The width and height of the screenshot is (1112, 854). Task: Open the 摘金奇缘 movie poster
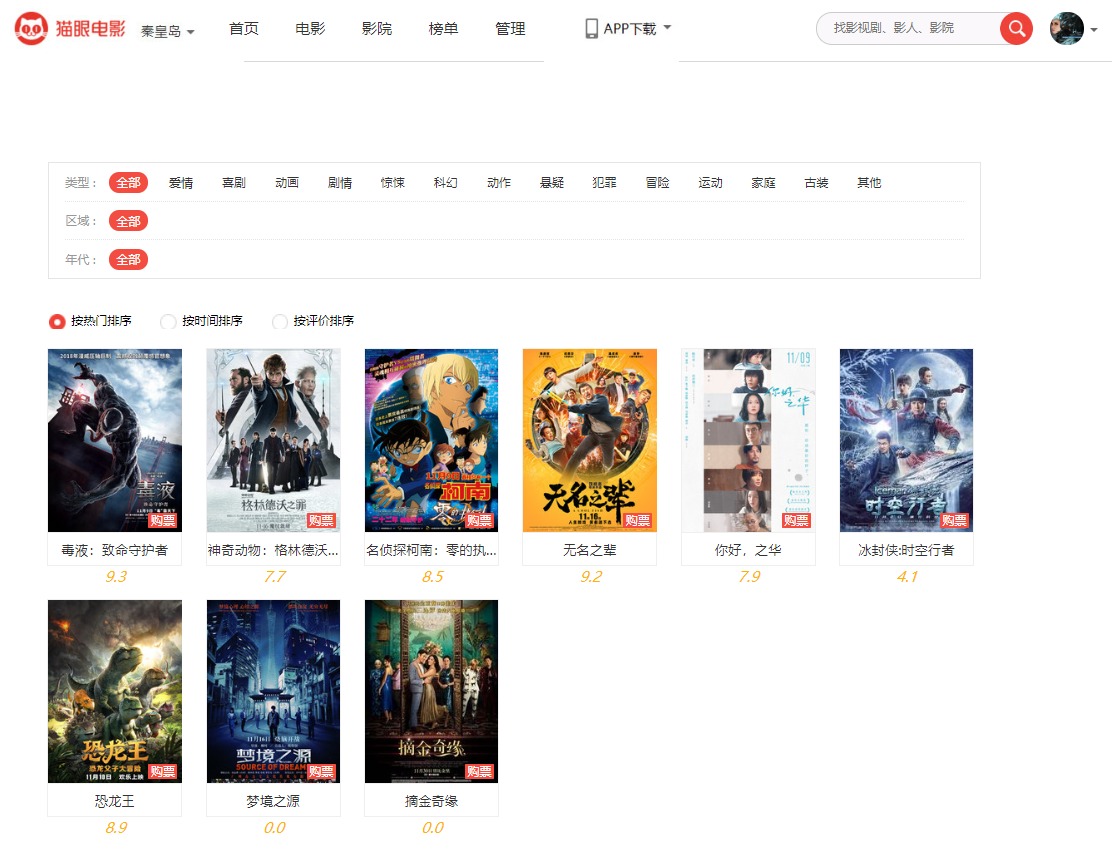pyautogui.click(x=431, y=692)
